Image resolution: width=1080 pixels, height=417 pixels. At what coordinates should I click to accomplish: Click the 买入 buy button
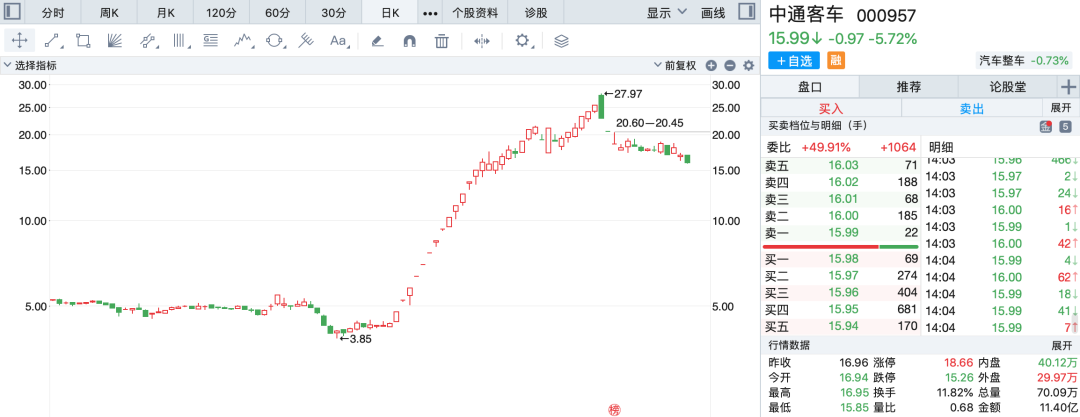[831, 108]
